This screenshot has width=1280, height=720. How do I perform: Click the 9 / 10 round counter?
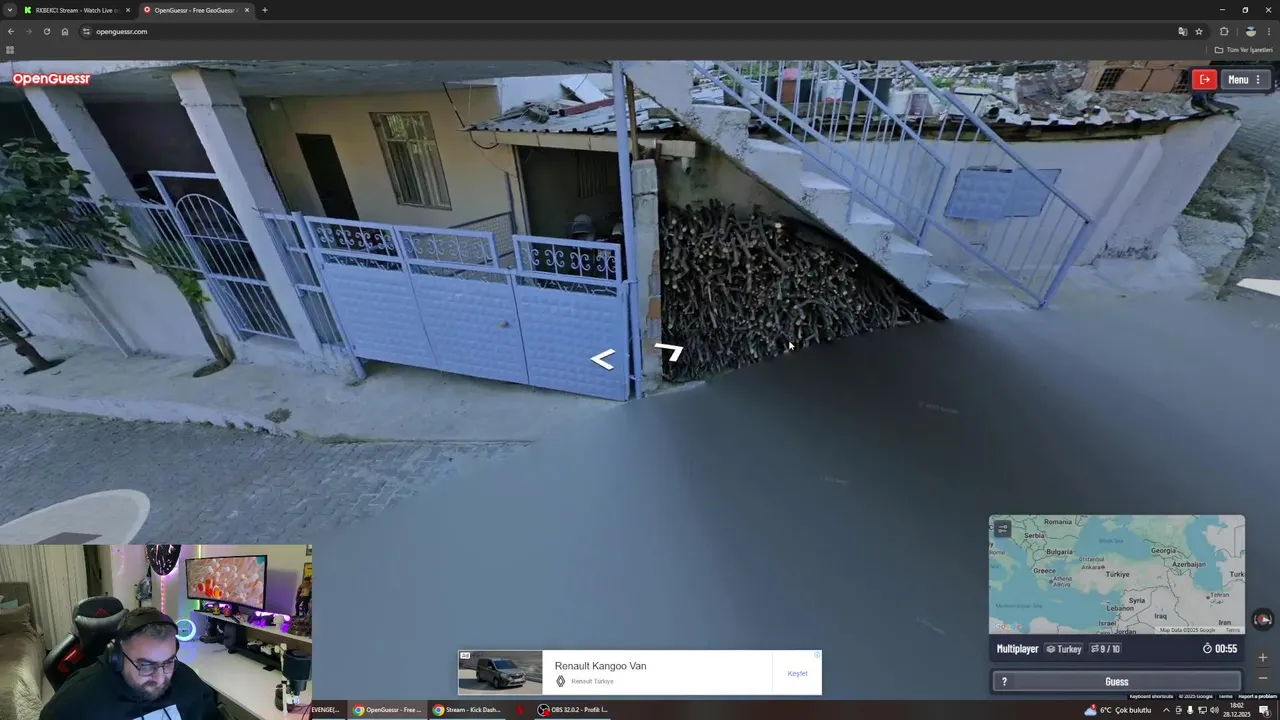coord(1105,649)
